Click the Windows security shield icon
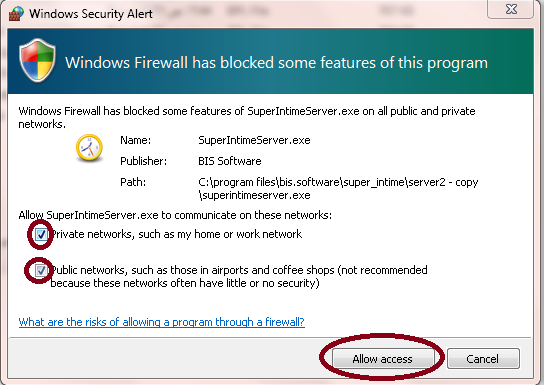 pyautogui.click(x=37, y=61)
